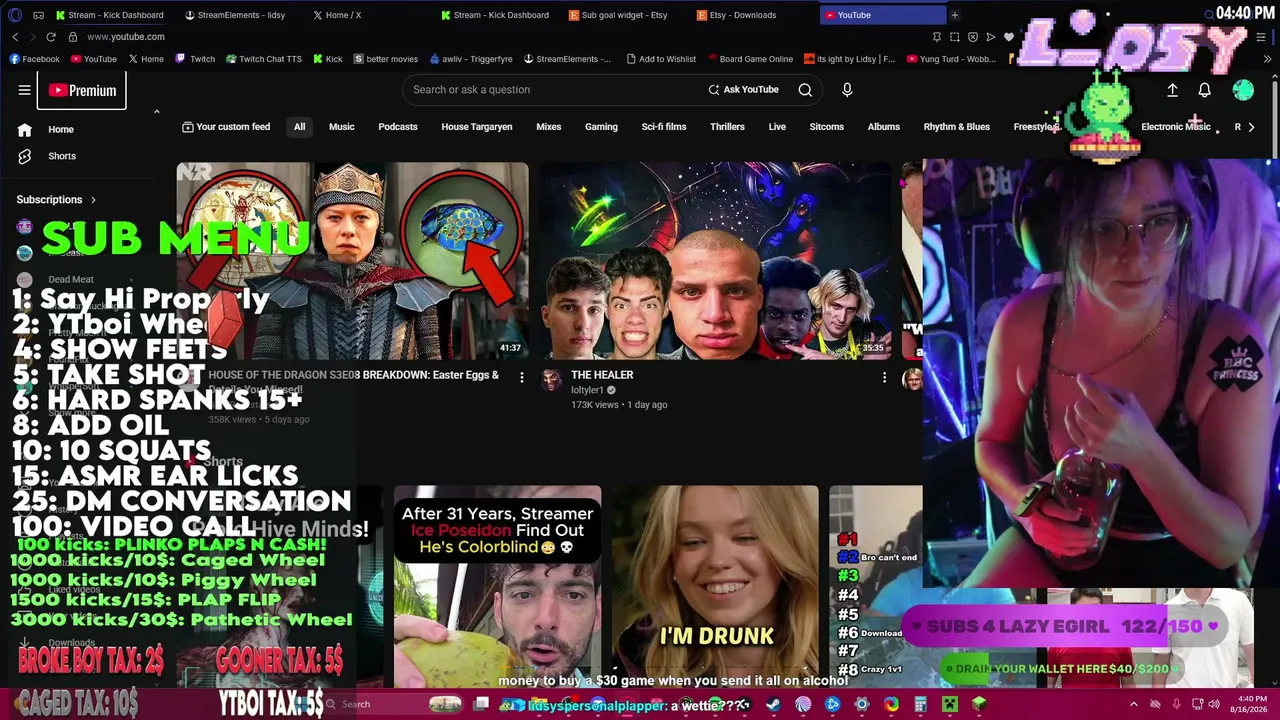This screenshot has width=1280, height=720.
Task: Open THE HEALER video title
Action: pyautogui.click(x=602, y=375)
